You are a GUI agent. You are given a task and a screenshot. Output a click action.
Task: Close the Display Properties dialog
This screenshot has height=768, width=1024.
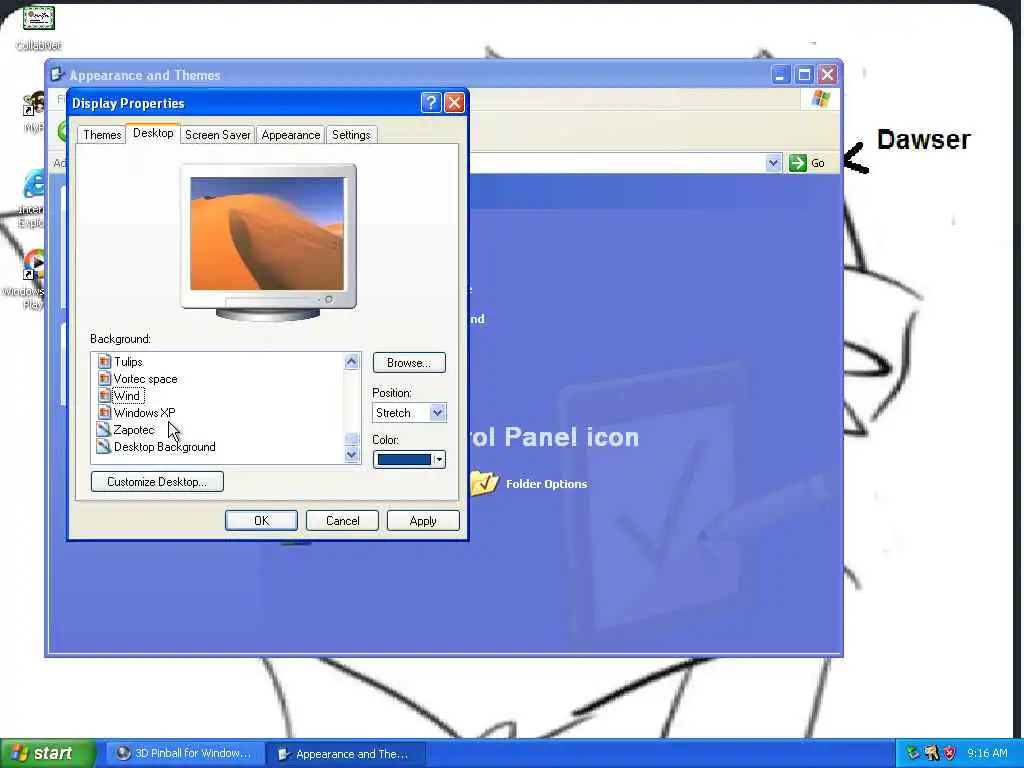pos(454,103)
